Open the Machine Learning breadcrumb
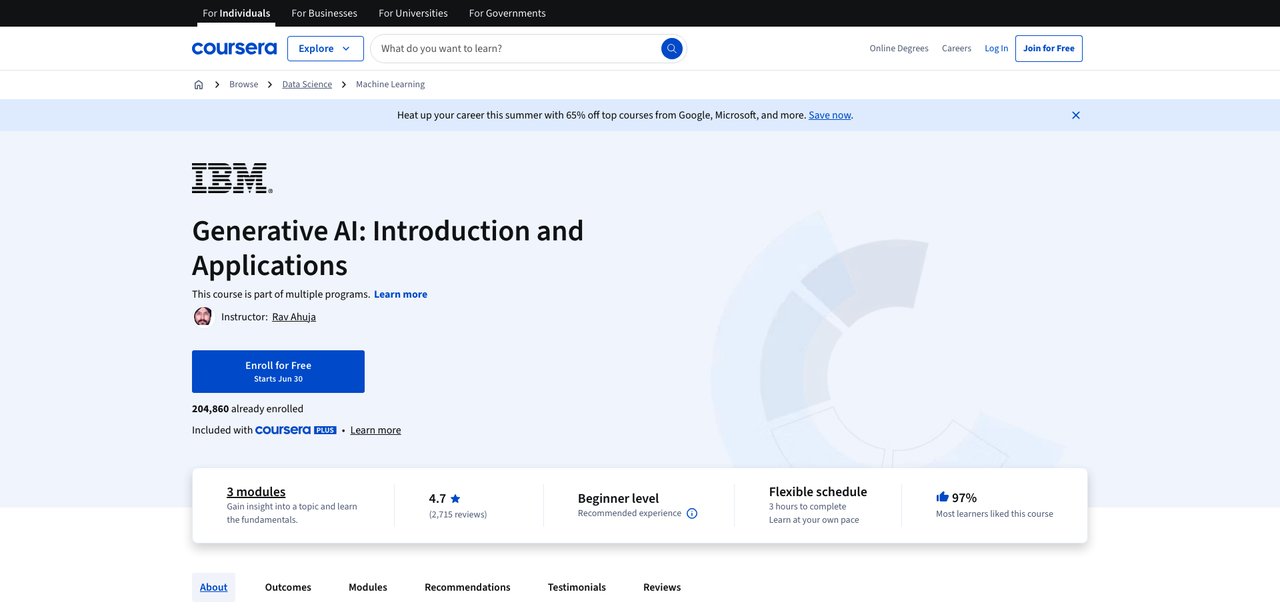 (390, 85)
